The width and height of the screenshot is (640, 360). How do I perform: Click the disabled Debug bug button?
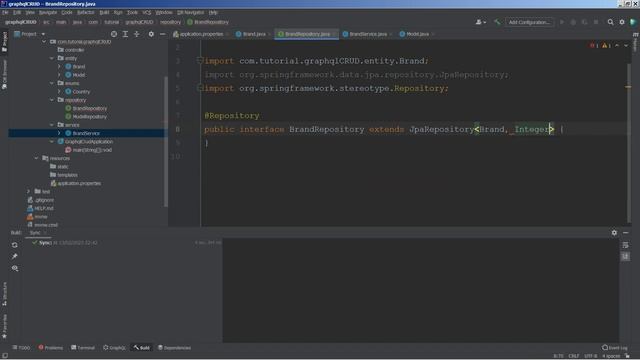pyautogui.click(x=573, y=22)
